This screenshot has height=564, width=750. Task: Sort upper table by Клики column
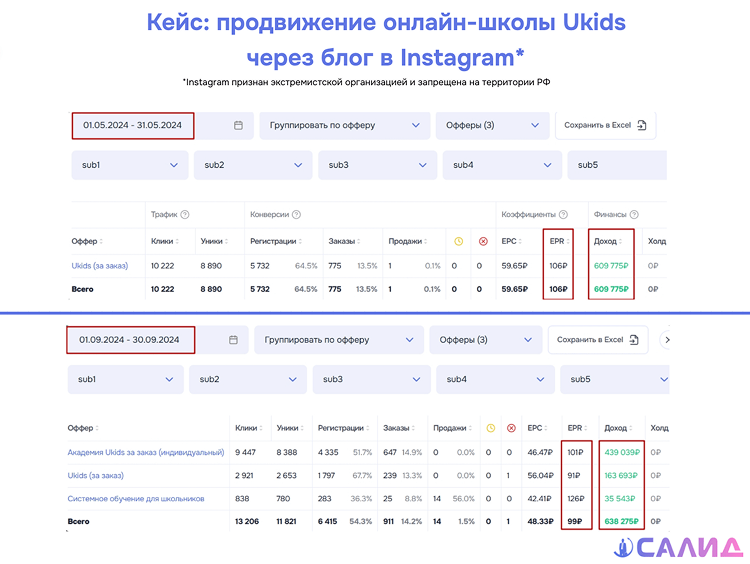[165, 241]
